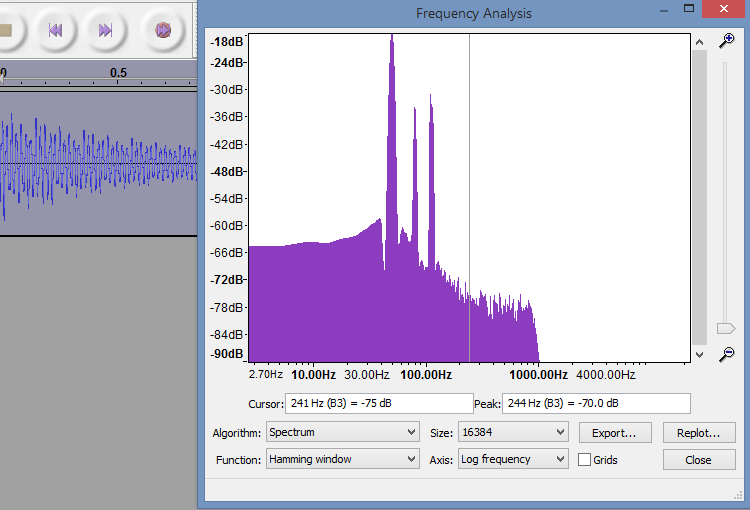Click the plot's vertical scrollbar track
The width and height of the screenshot is (750, 510).
point(699,197)
